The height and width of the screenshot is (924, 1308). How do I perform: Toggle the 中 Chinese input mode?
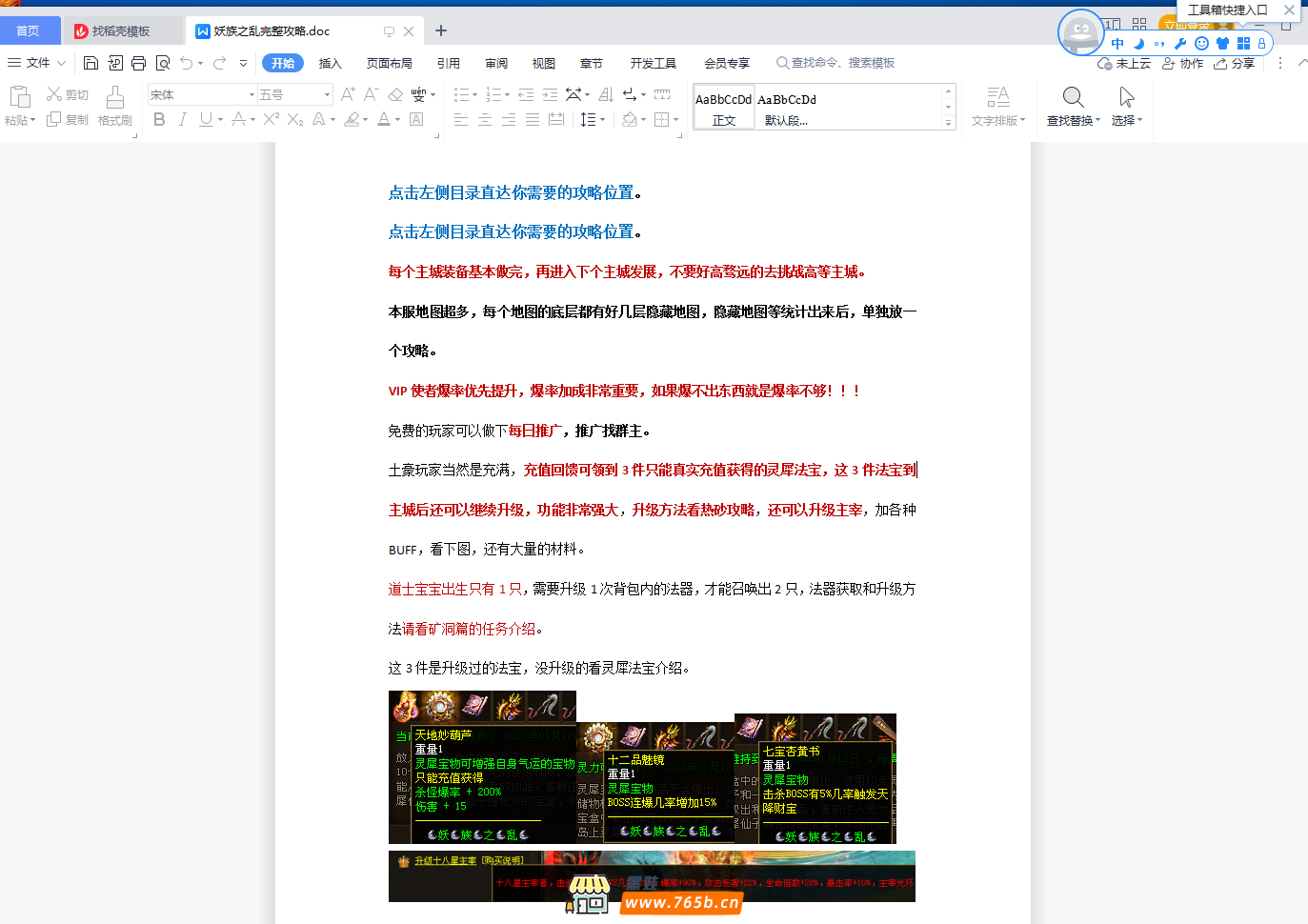click(x=1117, y=44)
